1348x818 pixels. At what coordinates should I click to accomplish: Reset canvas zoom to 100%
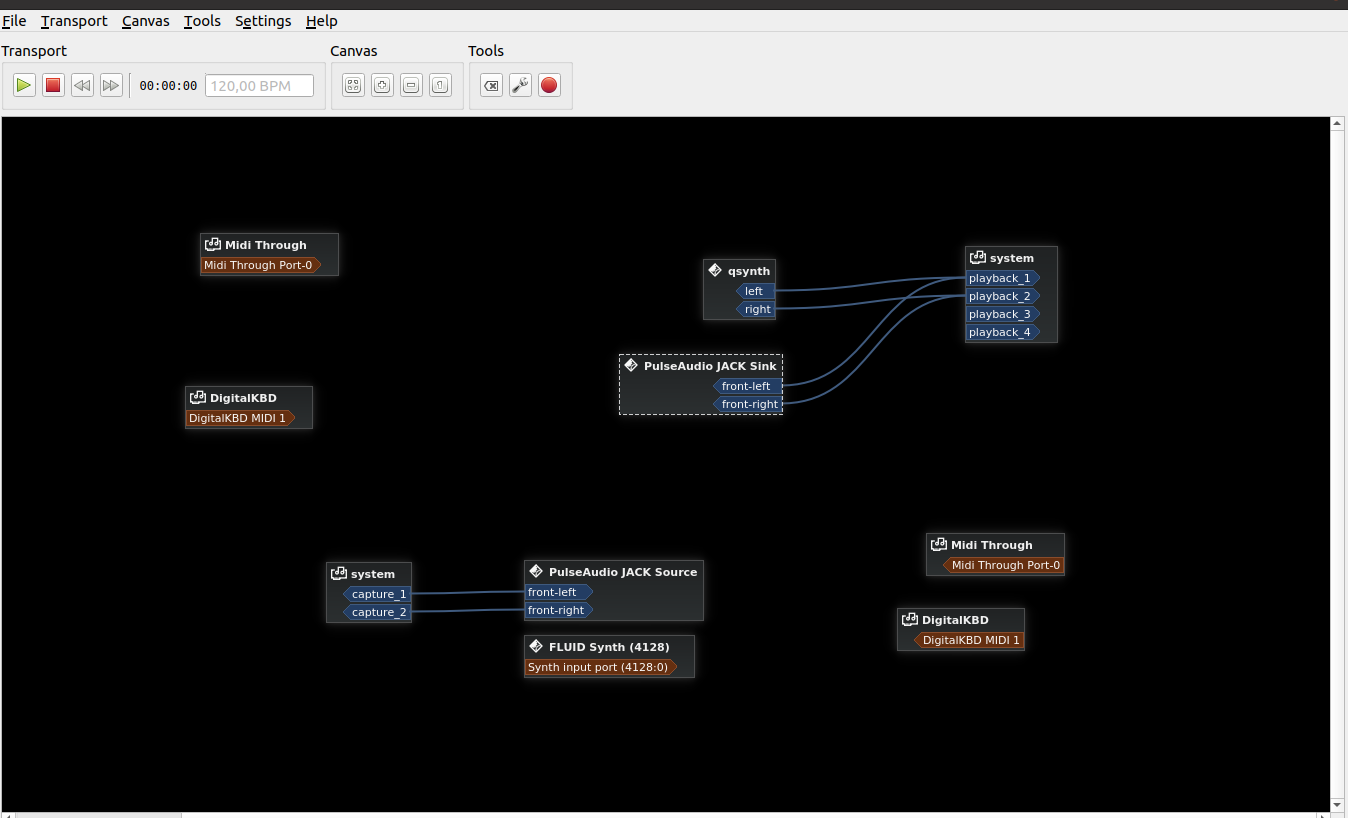(440, 86)
